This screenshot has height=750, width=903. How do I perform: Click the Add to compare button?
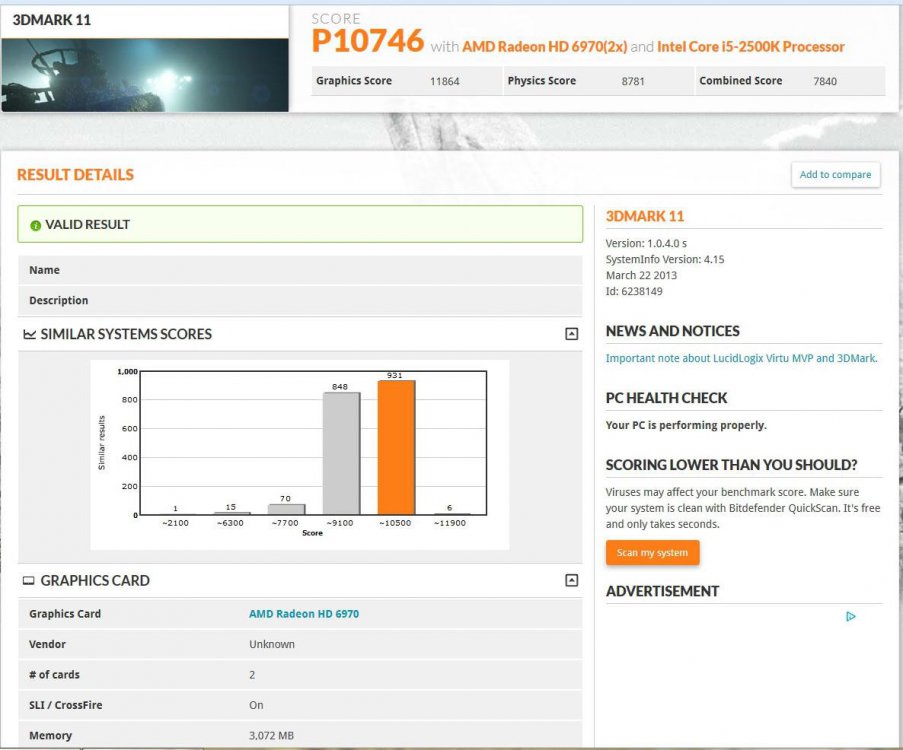835,175
